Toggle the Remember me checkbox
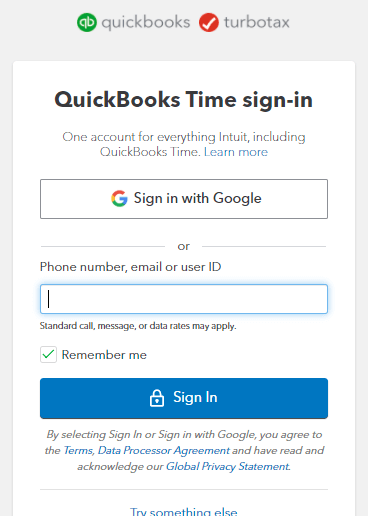Screen dimensions: 368x516 48,354
